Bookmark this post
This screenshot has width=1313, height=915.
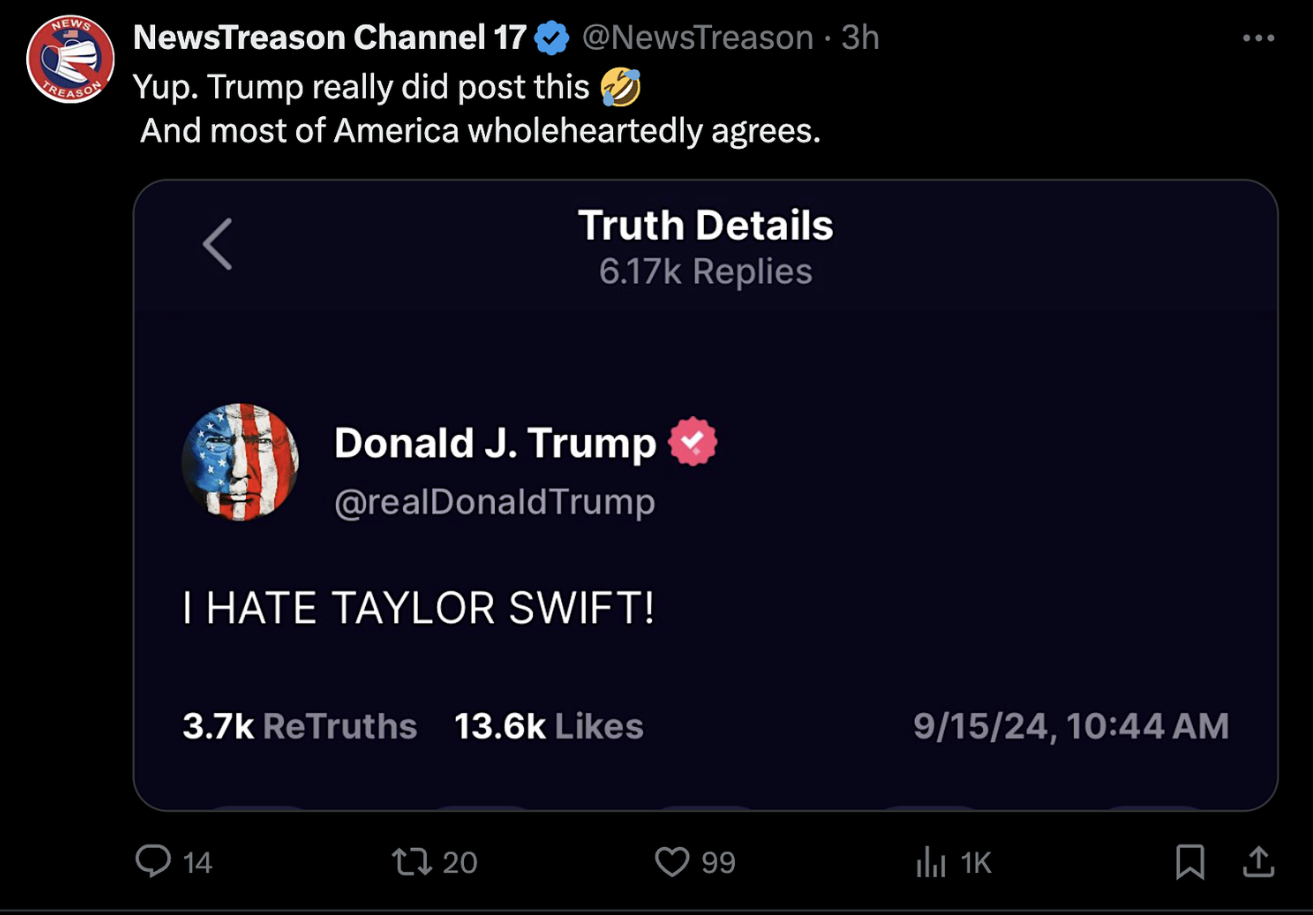pyautogui.click(x=1190, y=861)
